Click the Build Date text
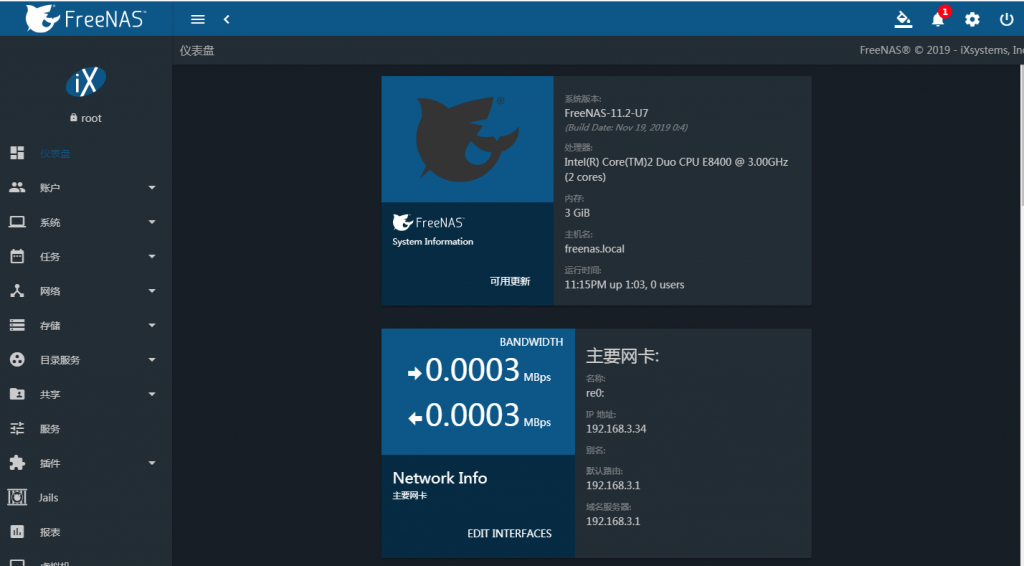Screen dimensions: 1024x566 tap(626, 127)
